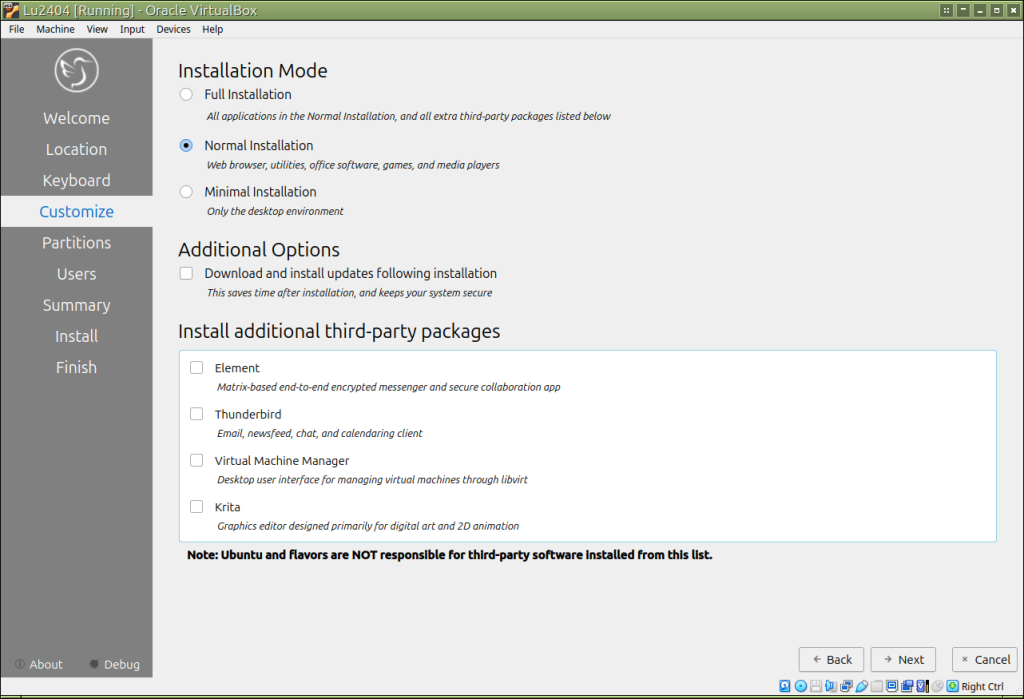Enable download and install updates checkbox
This screenshot has width=1024, height=699.
[186, 273]
